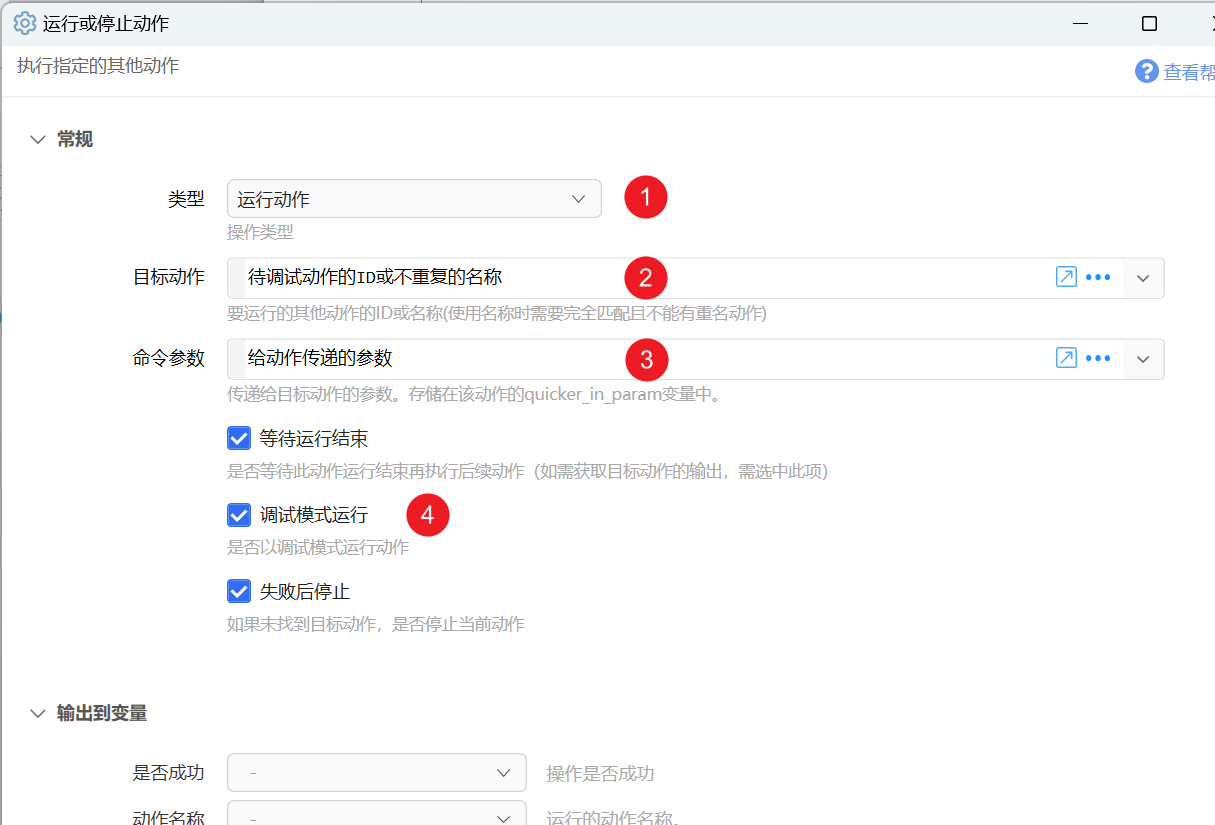Open the 是否成功 variable dropdown
1215x825 pixels.
tap(377, 773)
